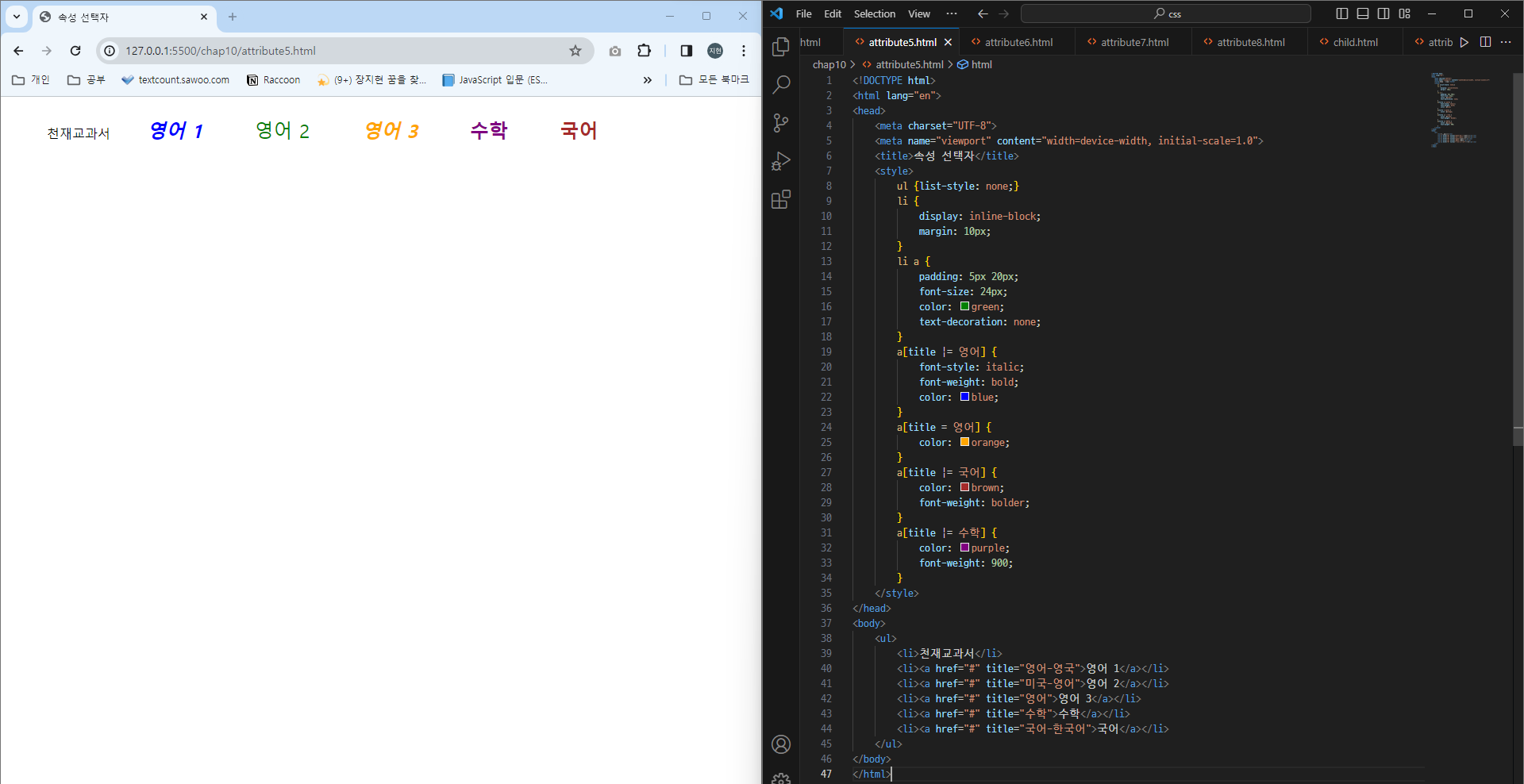Reload the Chrome page
This screenshot has height=784, width=1524.
[75, 51]
